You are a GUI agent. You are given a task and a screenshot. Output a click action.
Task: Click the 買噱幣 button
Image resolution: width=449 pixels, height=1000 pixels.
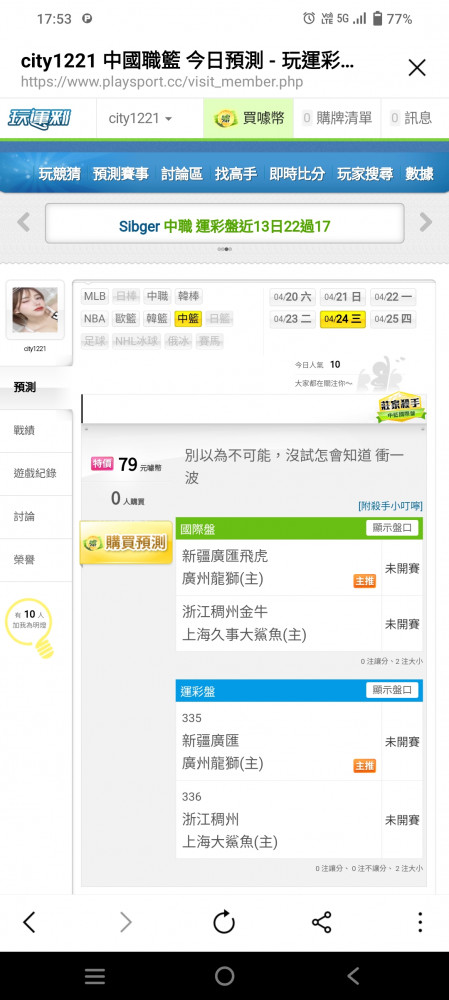coord(249,118)
